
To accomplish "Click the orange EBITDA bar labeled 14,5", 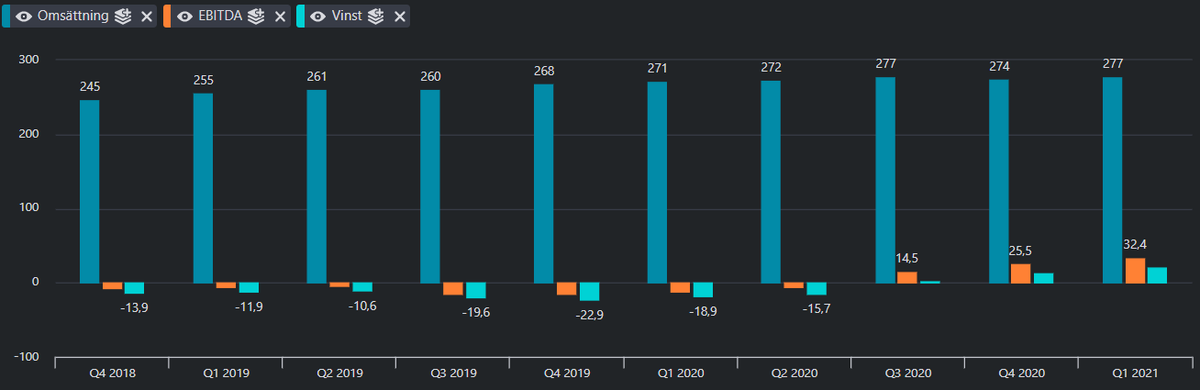I will coord(907,278).
